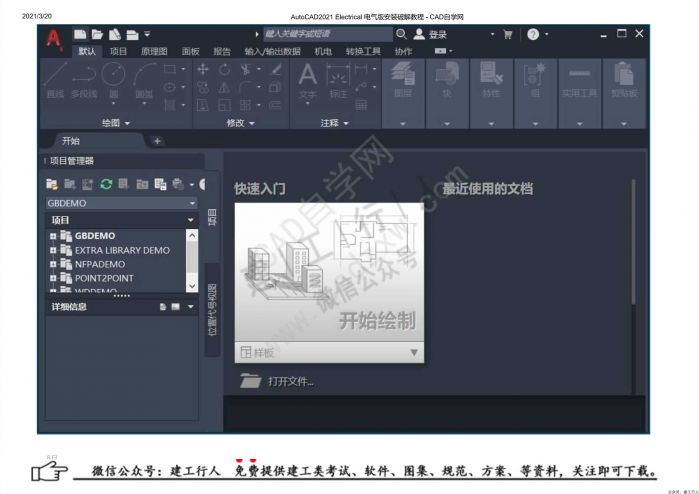Click the project tree scroll-up arrow
The width and height of the screenshot is (699, 494).
coord(192,235)
